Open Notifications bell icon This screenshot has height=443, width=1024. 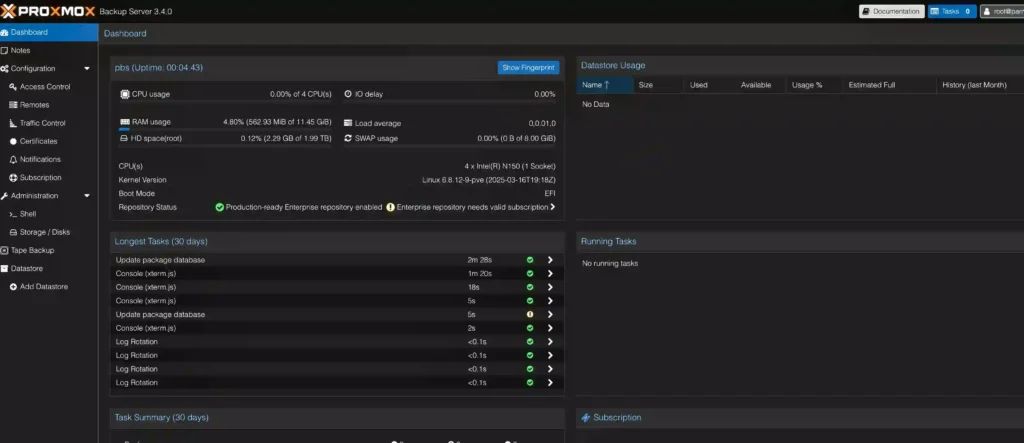pyautogui.click(x=13, y=159)
